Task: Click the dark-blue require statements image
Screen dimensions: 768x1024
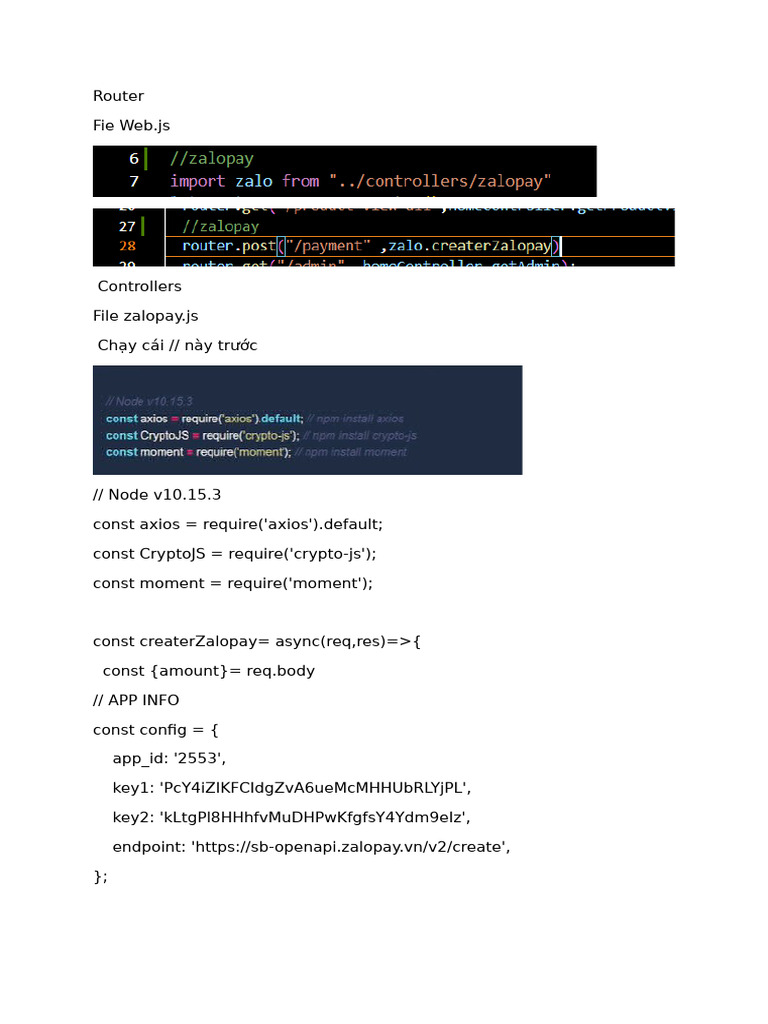Action: [308, 420]
